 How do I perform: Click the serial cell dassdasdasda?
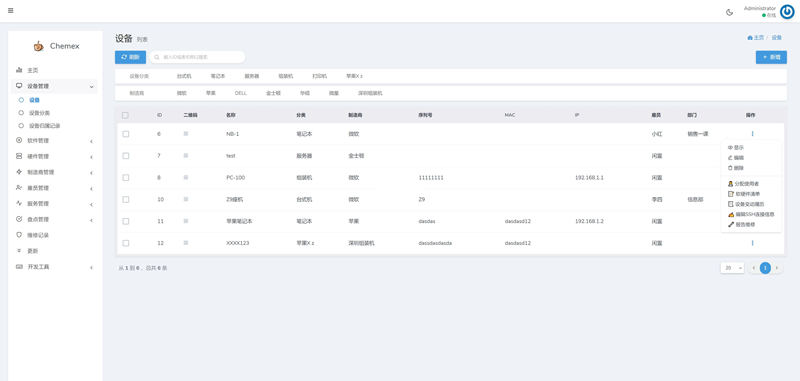click(435, 243)
